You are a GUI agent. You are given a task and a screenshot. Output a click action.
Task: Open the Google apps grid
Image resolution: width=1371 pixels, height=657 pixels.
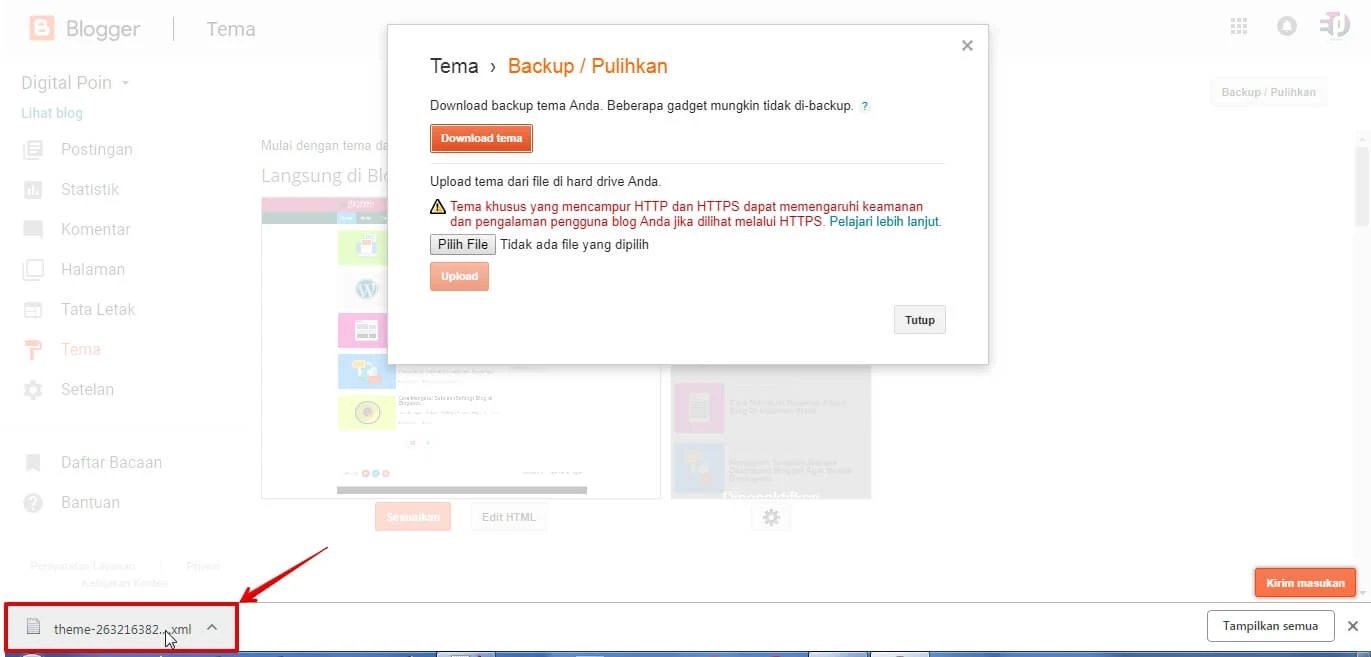click(x=1238, y=26)
